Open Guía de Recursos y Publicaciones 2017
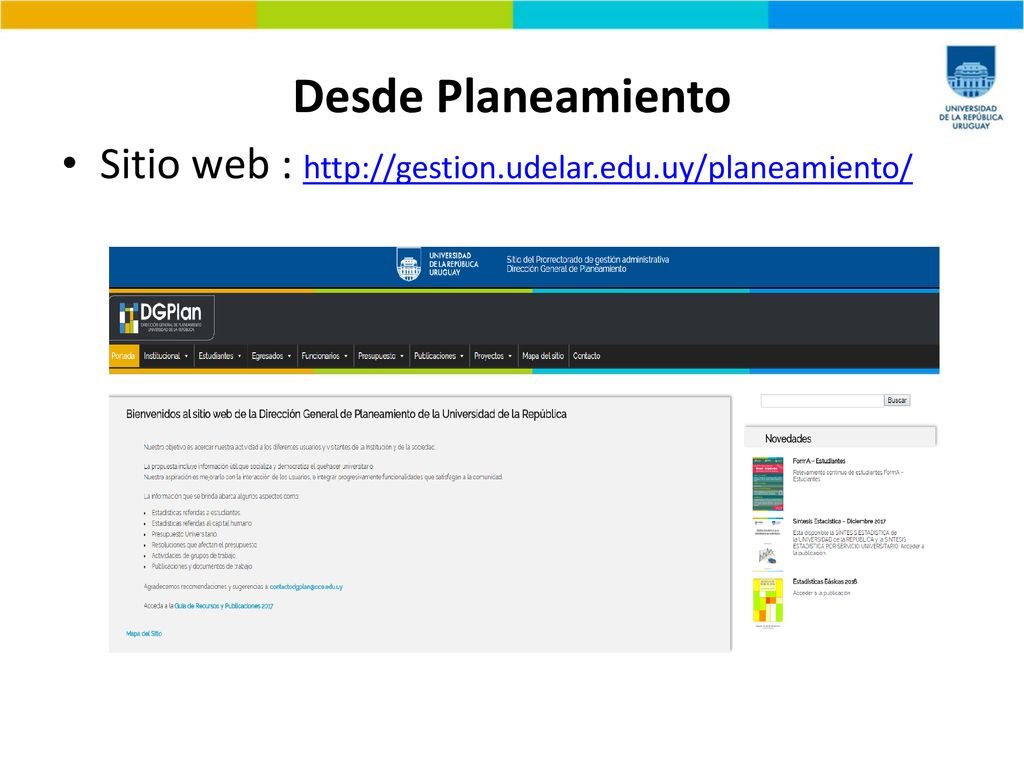This screenshot has width=1024, height=768. click(x=224, y=606)
